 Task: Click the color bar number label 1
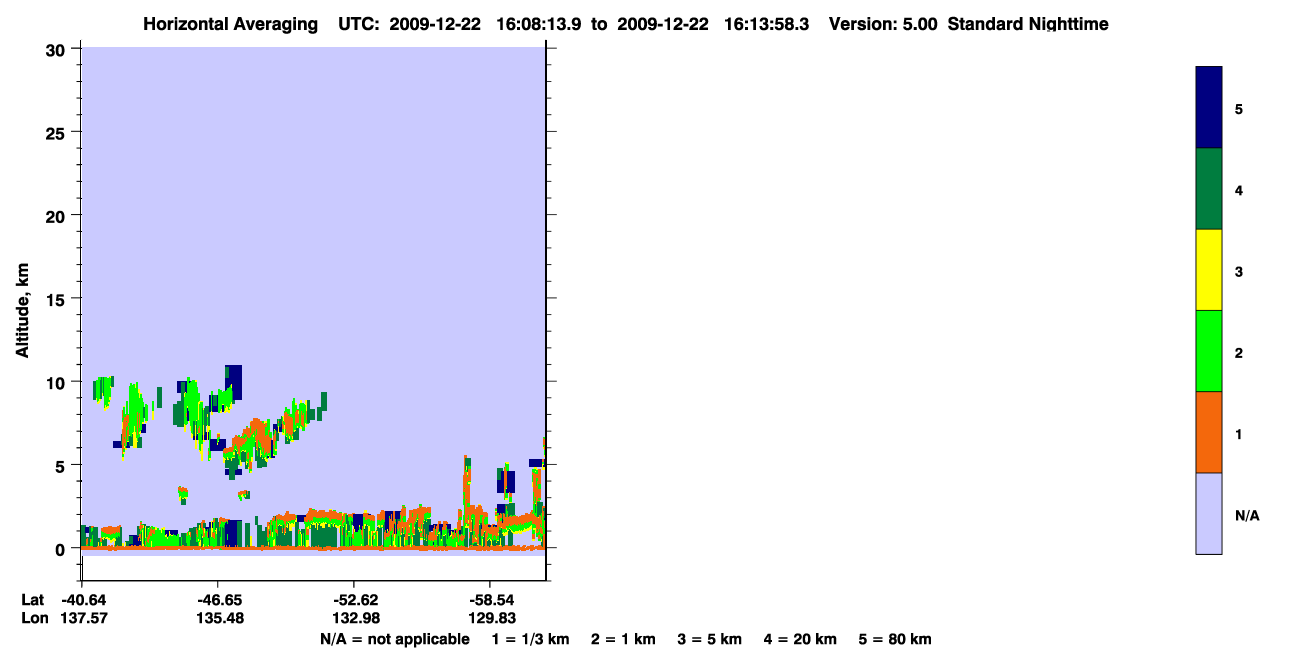point(1239,434)
